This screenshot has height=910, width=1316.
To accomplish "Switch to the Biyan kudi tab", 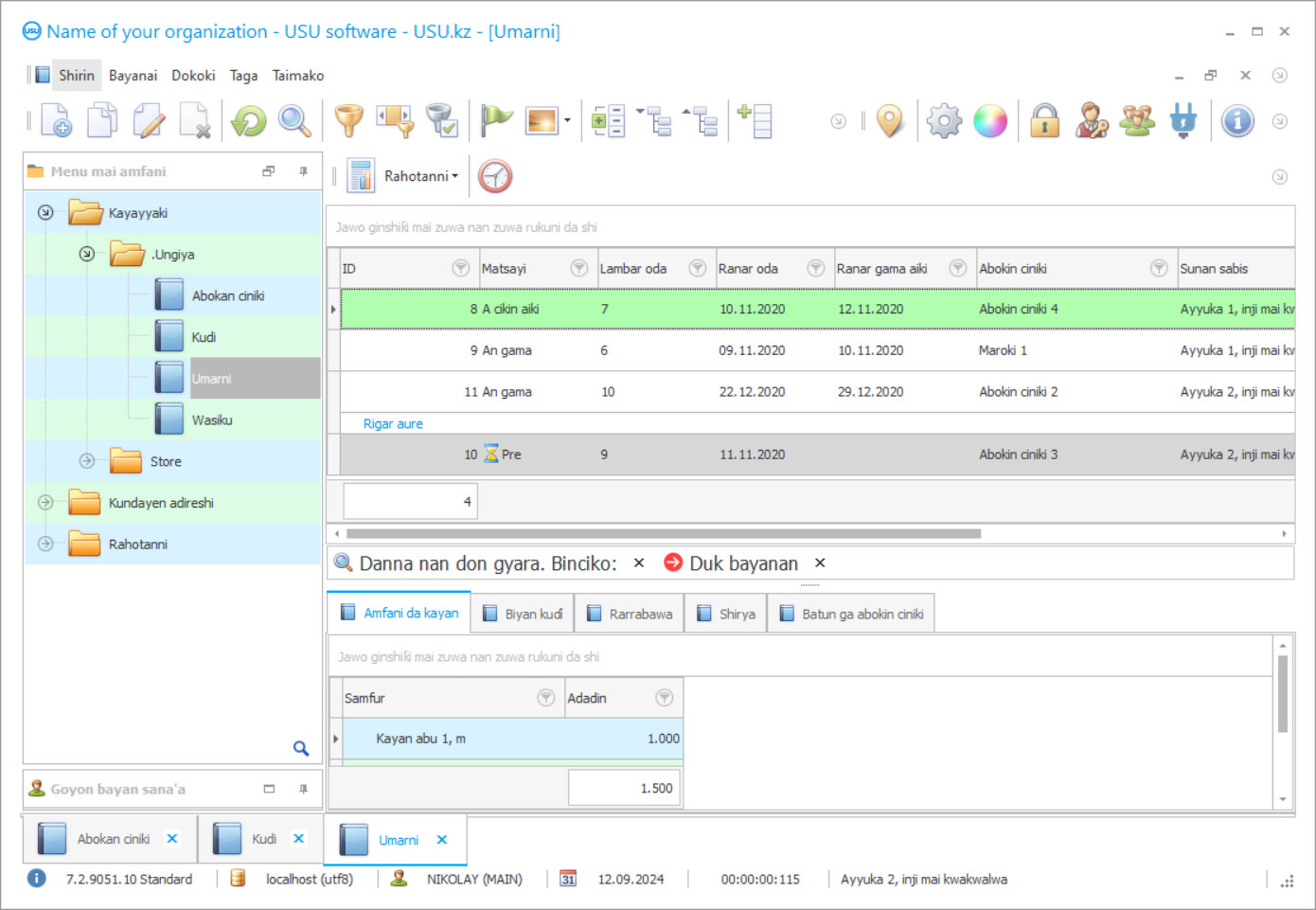I will 523,614.
